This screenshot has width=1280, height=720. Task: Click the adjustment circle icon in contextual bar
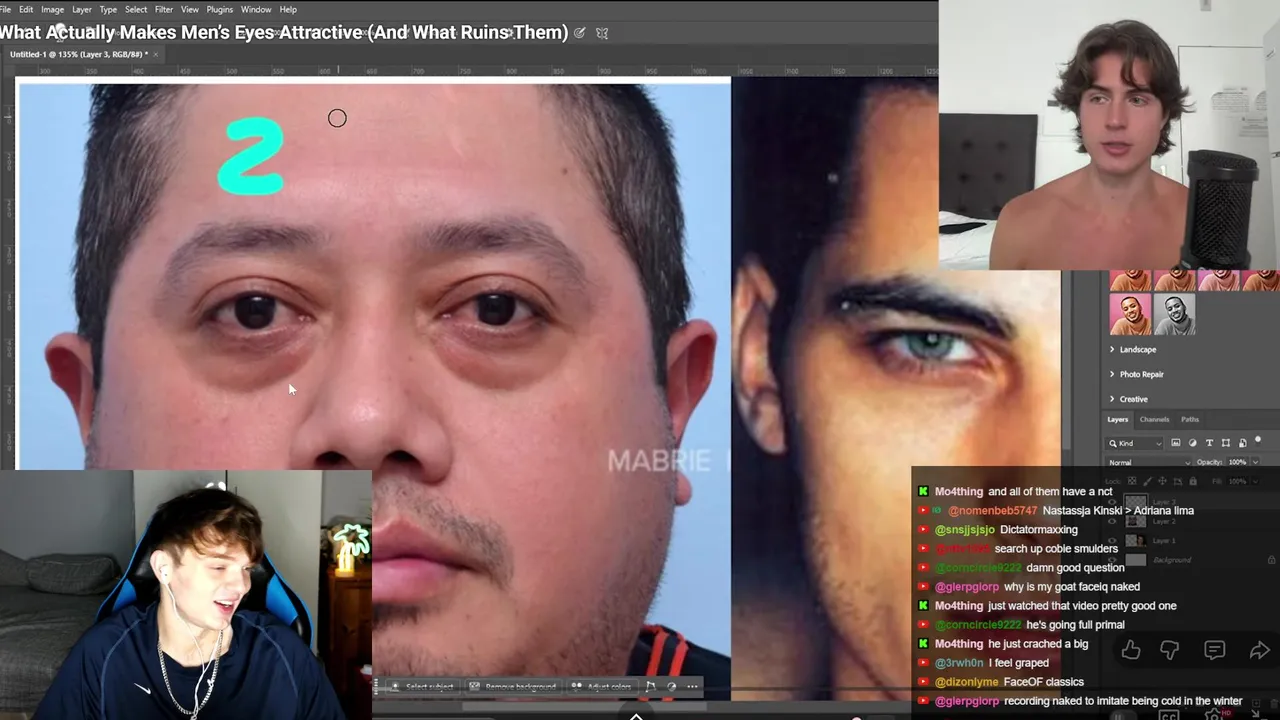pyautogui.click(x=672, y=687)
